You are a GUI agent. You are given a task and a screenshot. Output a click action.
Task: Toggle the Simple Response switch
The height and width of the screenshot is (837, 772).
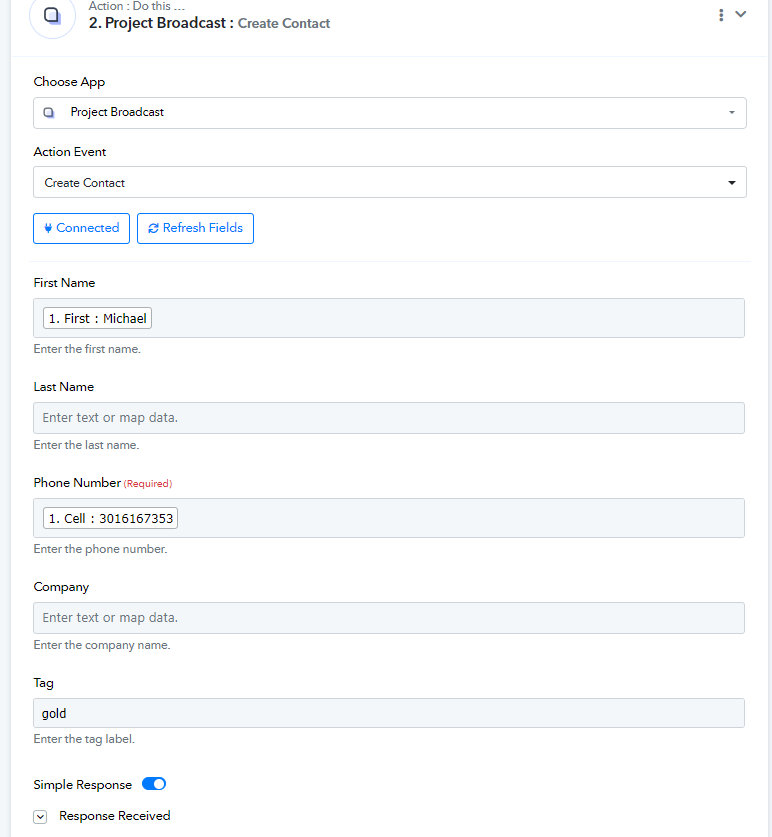(x=154, y=784)
